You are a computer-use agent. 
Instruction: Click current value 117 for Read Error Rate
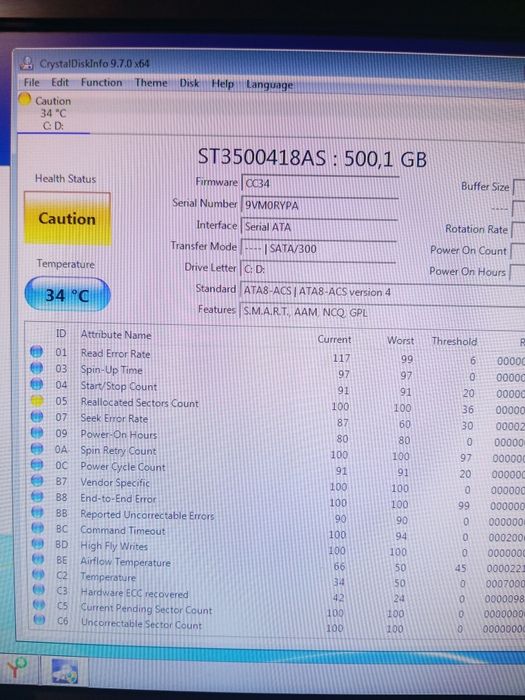(341, 358)
